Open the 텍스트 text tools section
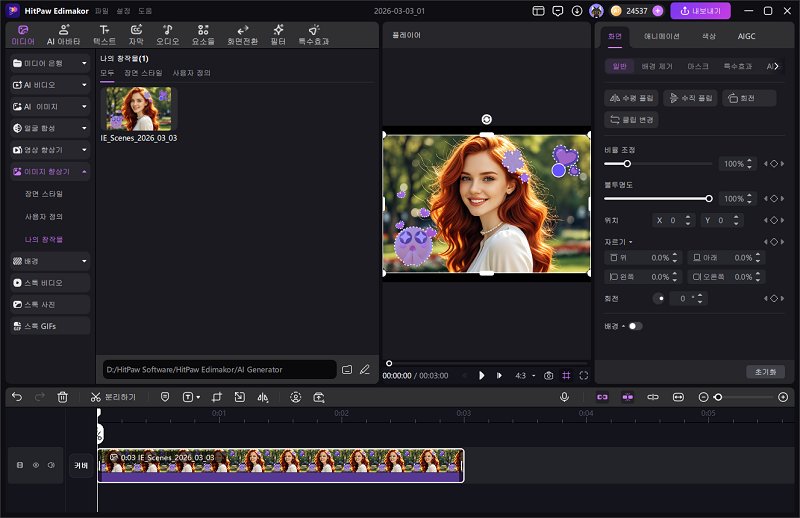Image resolution: width=800 pixels, height=518 pixels. [x=104, y=35]
